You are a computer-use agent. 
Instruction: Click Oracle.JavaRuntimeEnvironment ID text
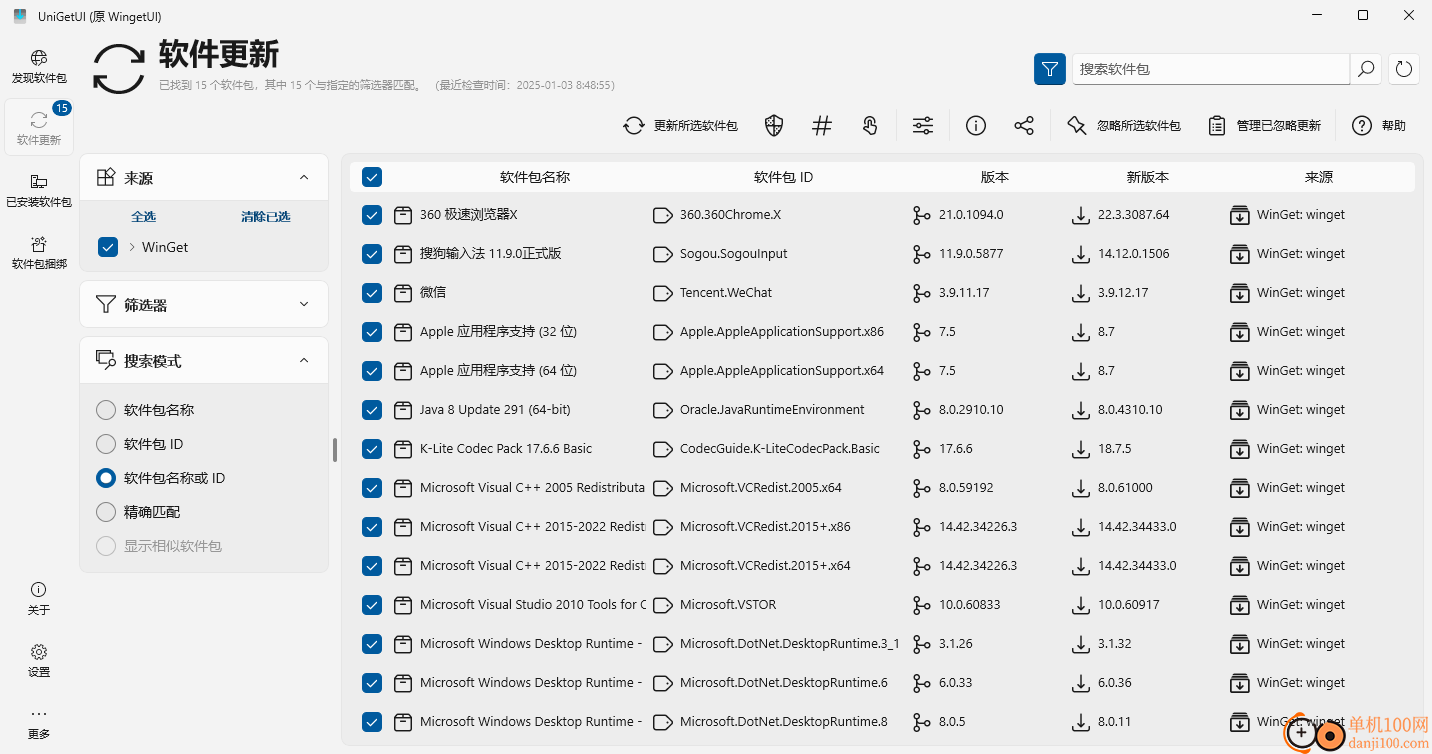[x=772, y=410]
